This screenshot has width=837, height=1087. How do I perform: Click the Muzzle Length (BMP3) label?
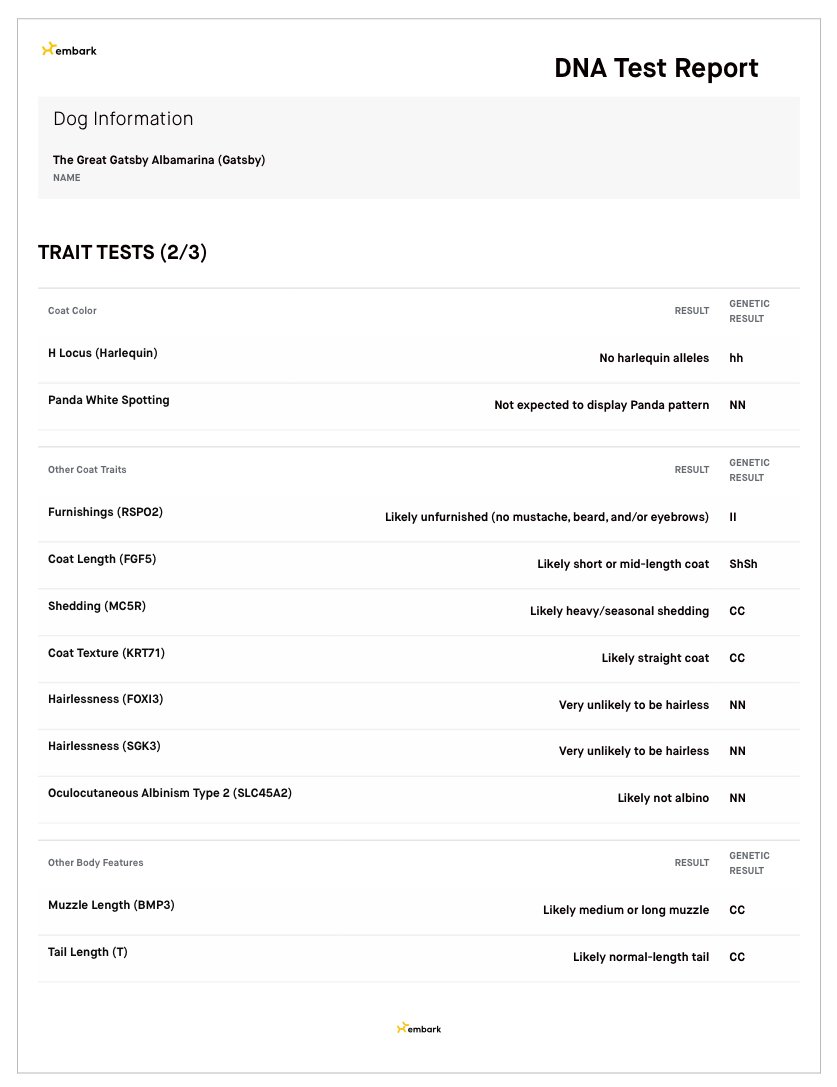click(x=111, y=905)
